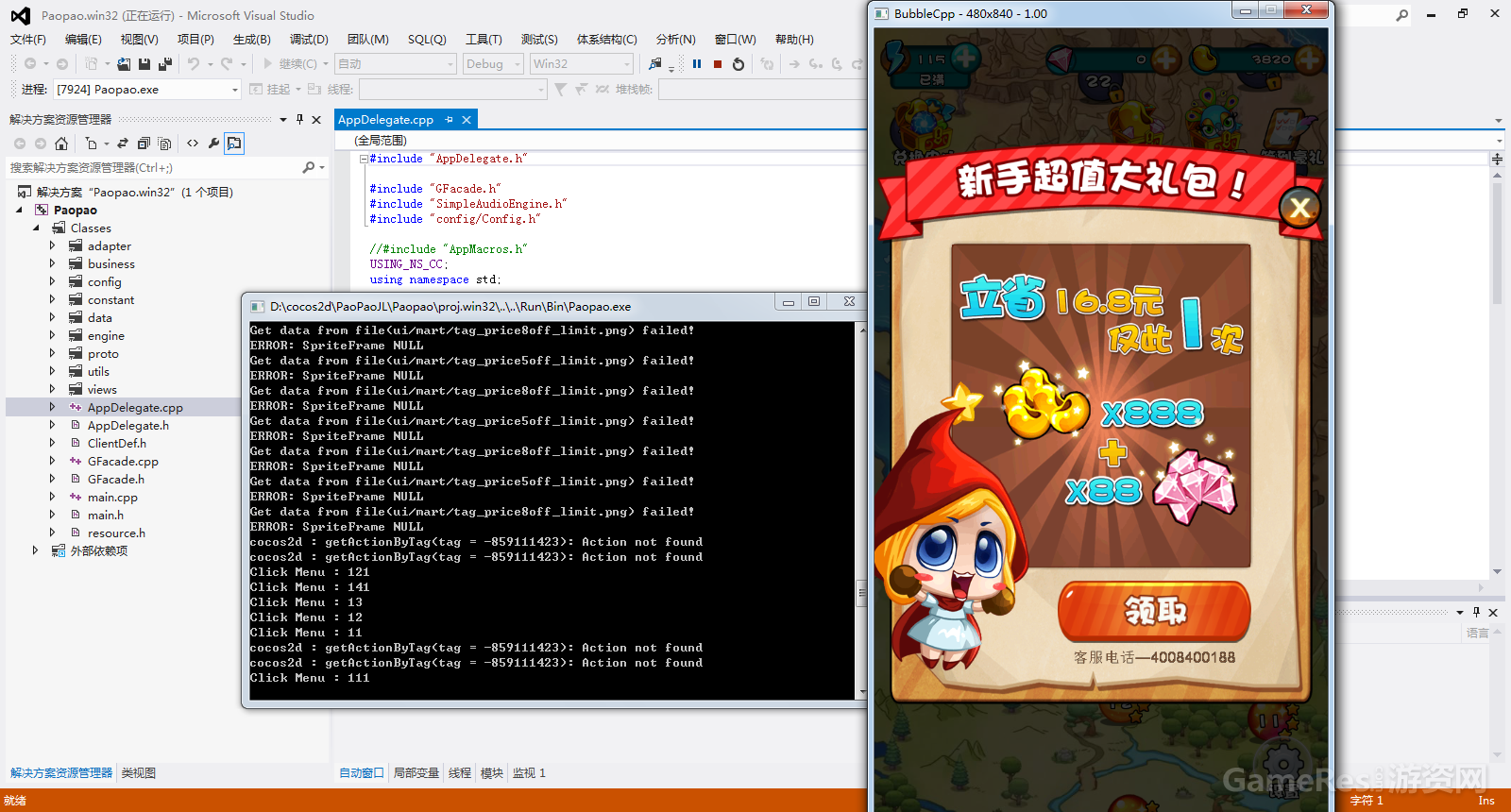The height and width of the screenshot is (812, 1511).
Task: Open the process [7924] Paopao.exe dropdown
Action: [x=146, y=90]
